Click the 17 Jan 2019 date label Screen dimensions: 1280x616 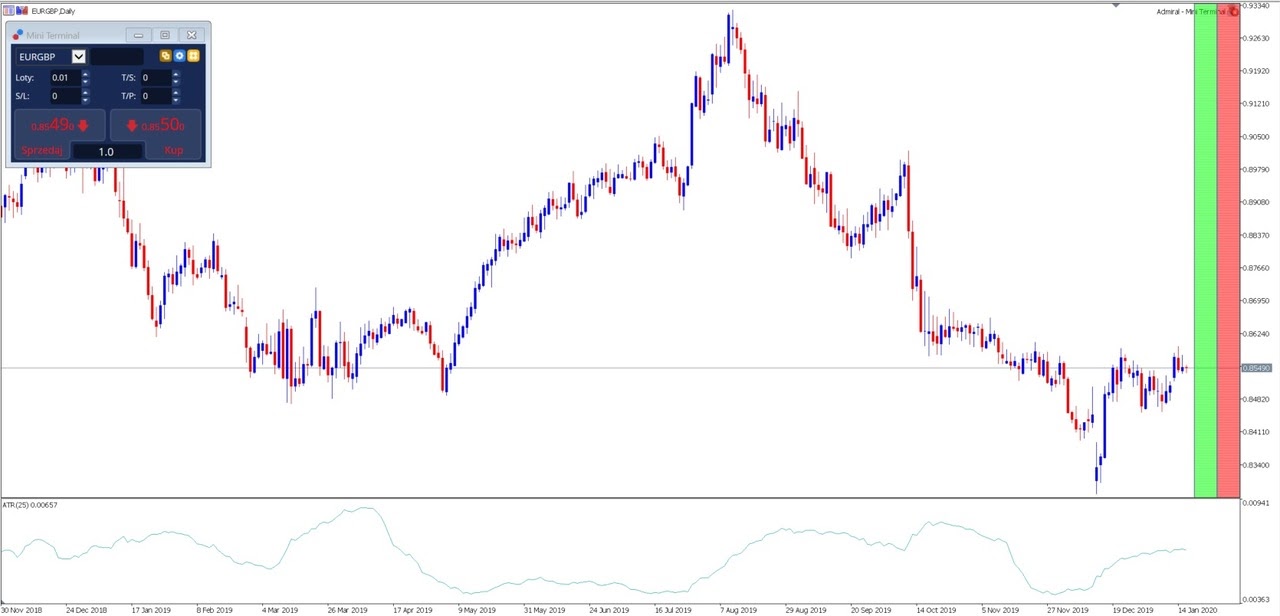tap(152, 609)
